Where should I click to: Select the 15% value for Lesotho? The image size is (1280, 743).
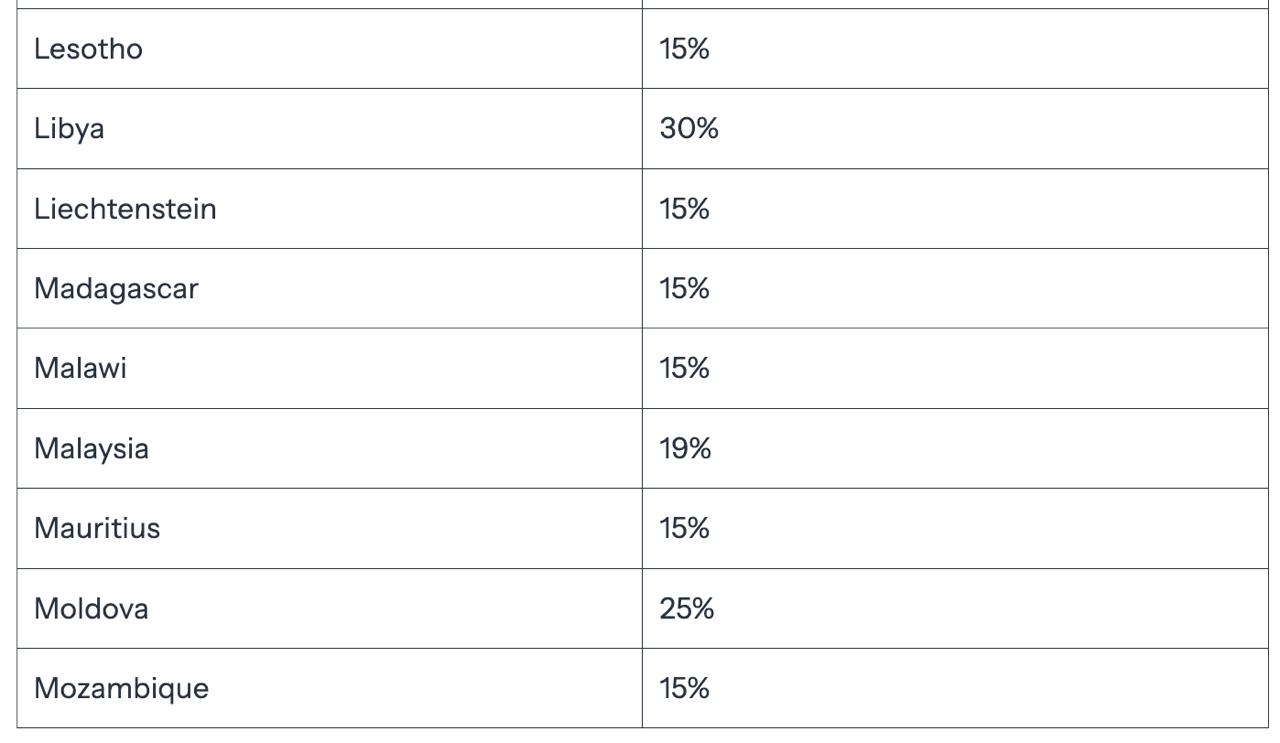684,49
